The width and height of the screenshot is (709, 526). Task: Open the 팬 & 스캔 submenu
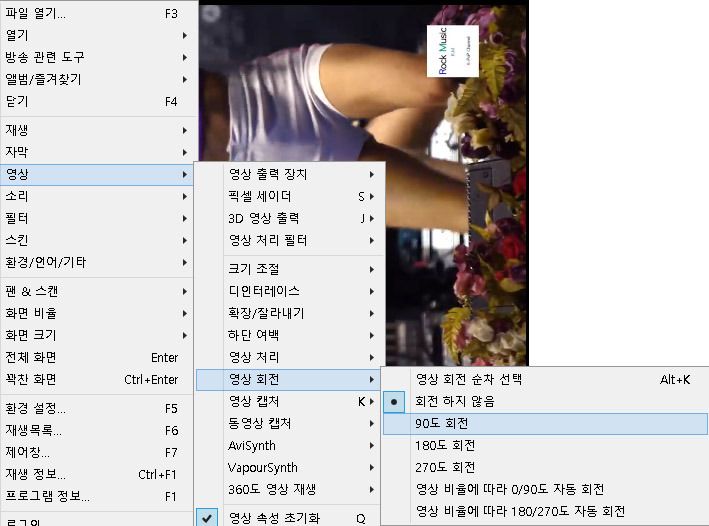click(97, 291)
